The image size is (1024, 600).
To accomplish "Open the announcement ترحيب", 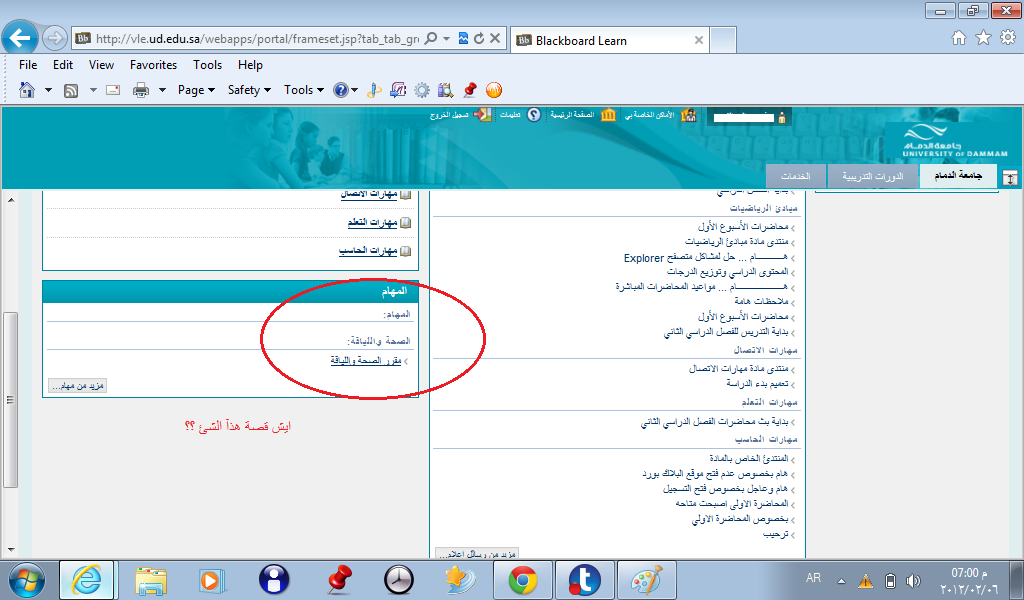I will [x=776, y=534].
